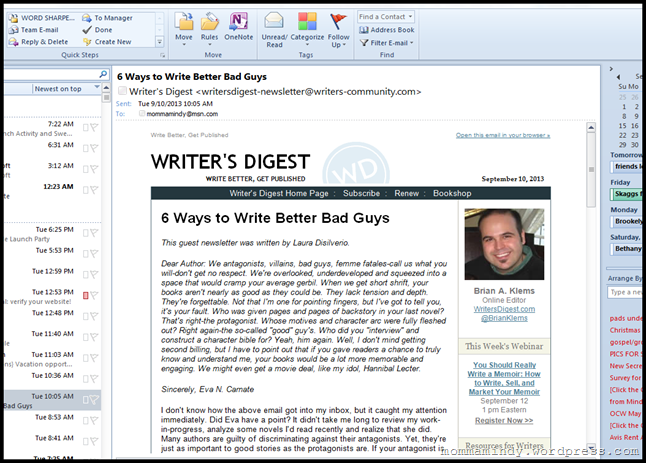Collapse the To-Do Bar chevron

[x=611, y=69]
